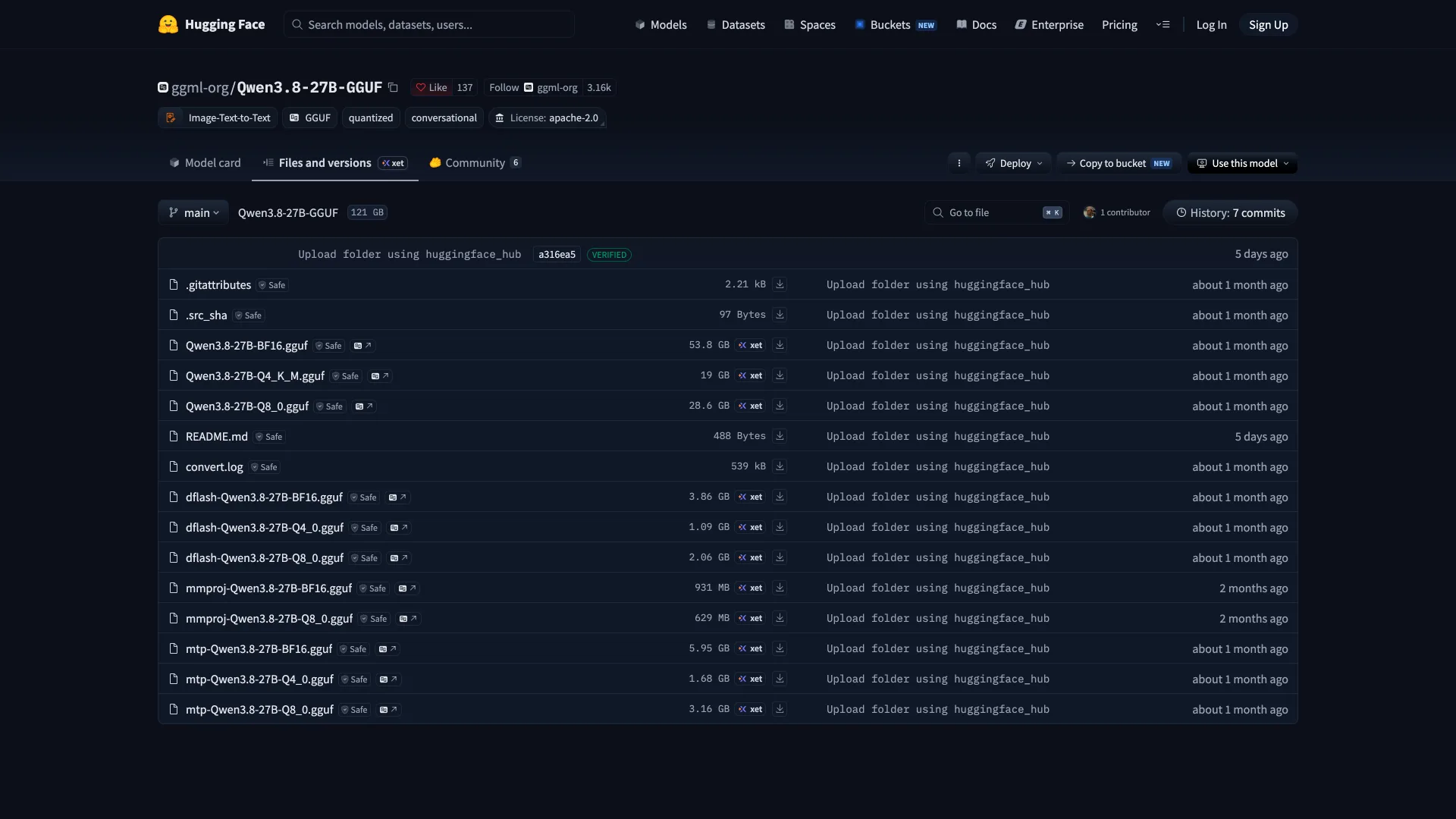
Task: Open GGUF viewer for Qwen3.8-27B-Q4_K_M.gguf
Action: click(x=381, y=376)
